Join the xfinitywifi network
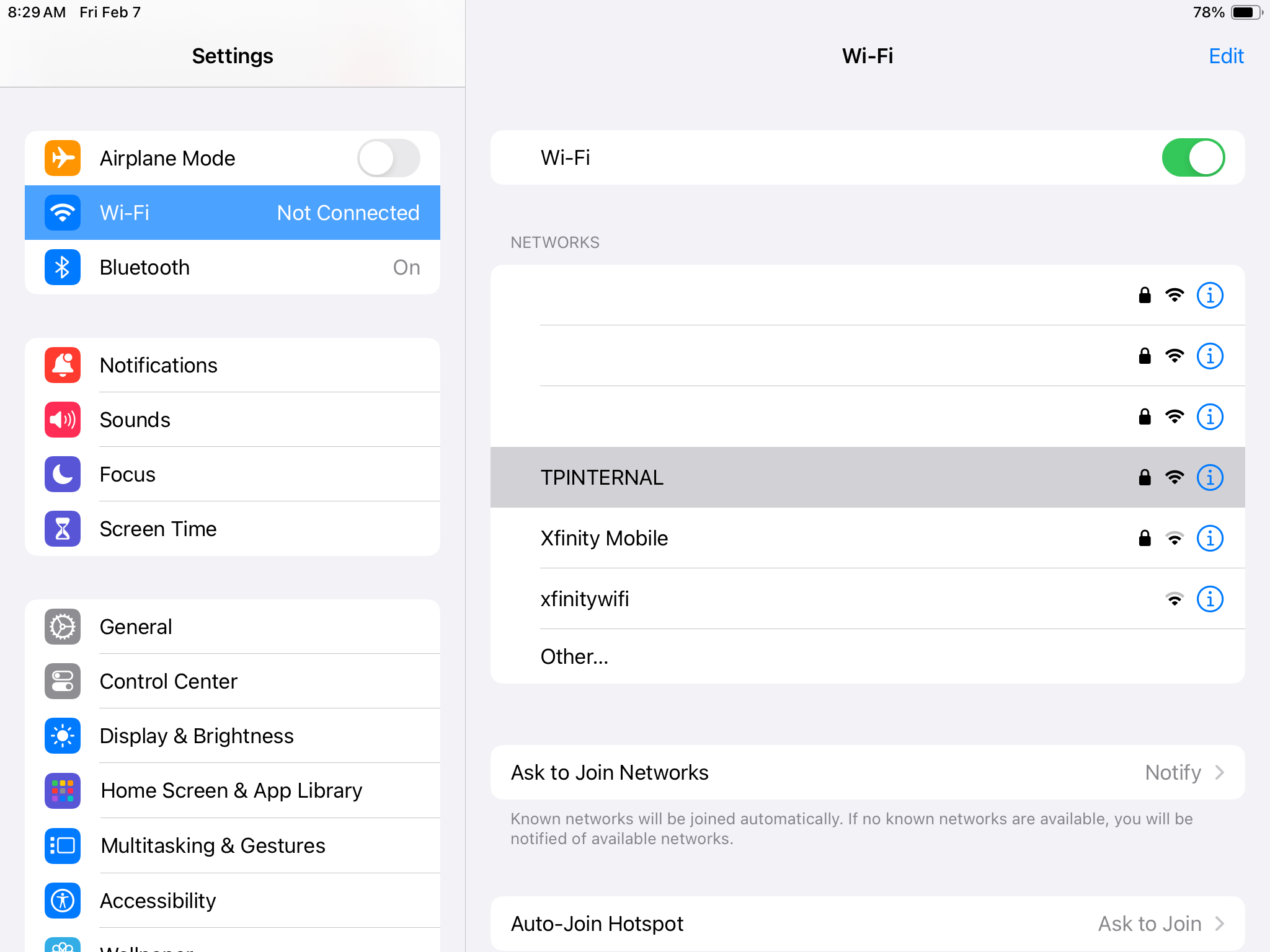1270x952 pixels. [585, 599]
